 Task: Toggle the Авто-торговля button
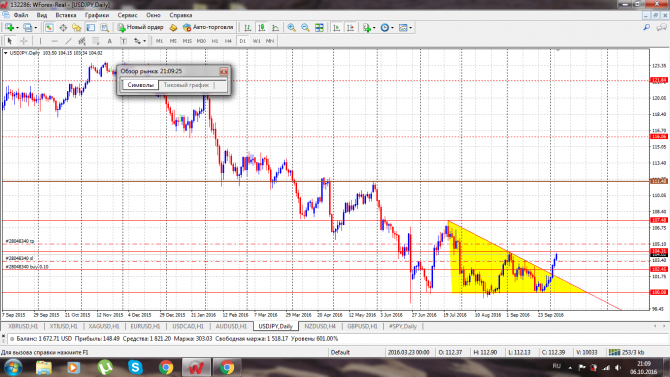coord(208,27)
